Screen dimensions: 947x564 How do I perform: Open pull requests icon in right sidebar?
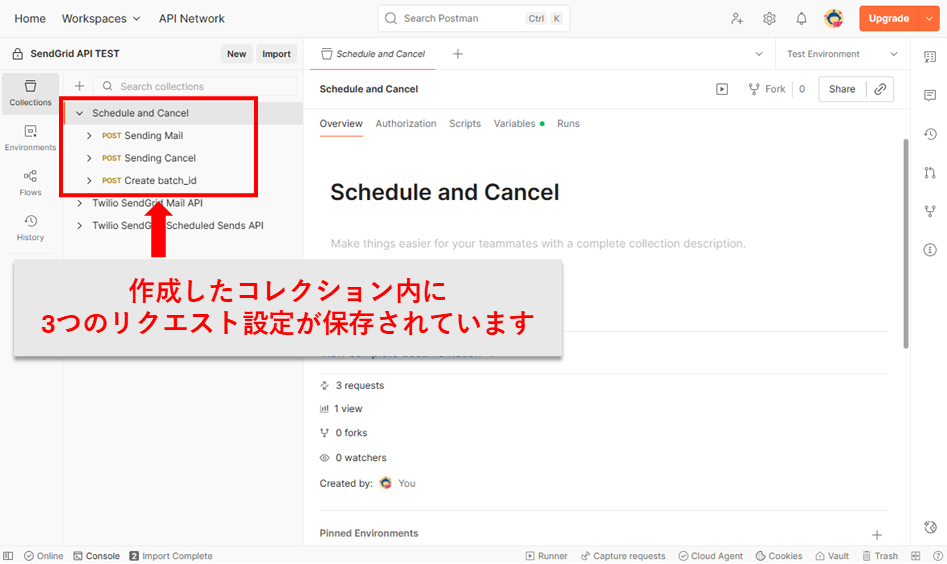coord(930,173)
